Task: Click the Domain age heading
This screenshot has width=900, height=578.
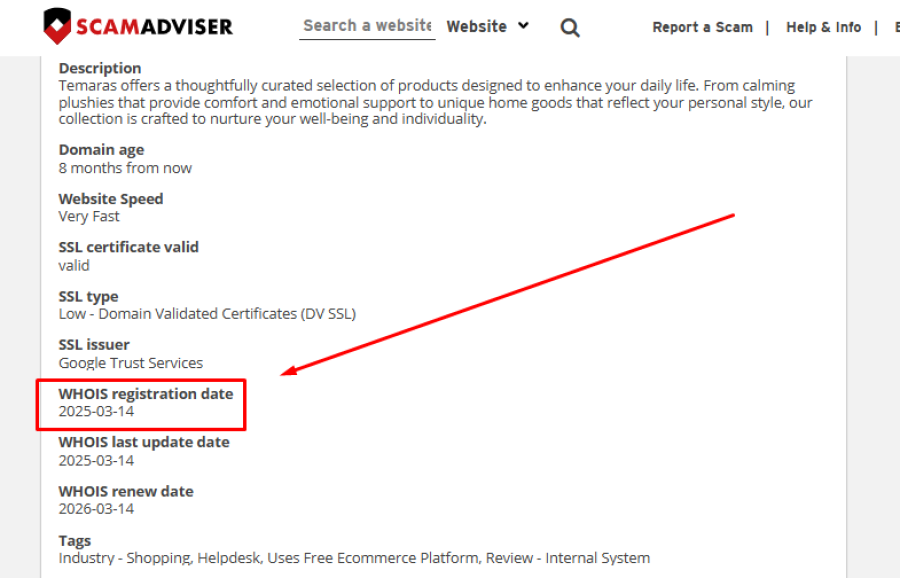Action: (101, 150)
